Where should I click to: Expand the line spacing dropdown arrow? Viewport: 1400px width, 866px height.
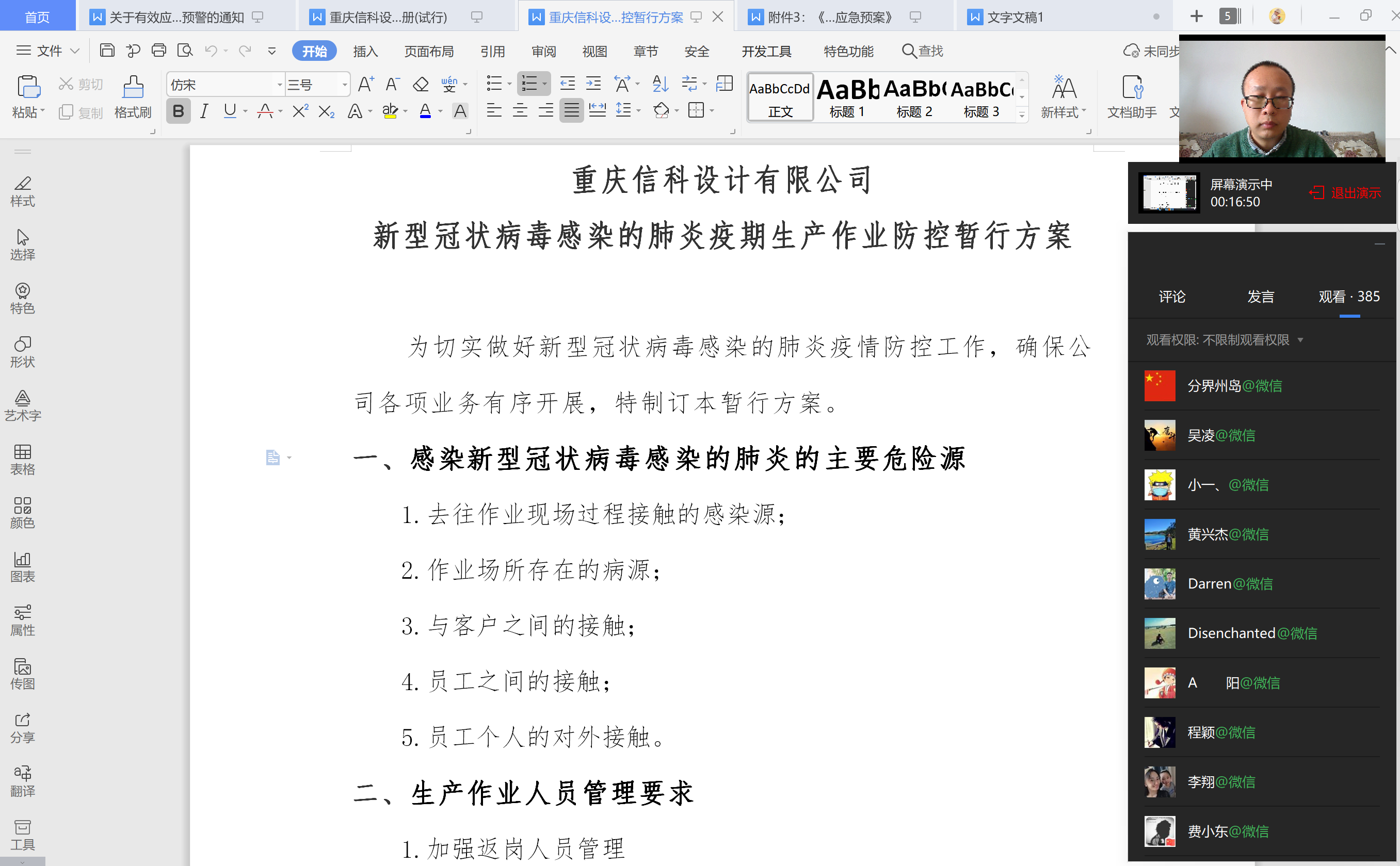pyautogui.click(x=638, y=110)
